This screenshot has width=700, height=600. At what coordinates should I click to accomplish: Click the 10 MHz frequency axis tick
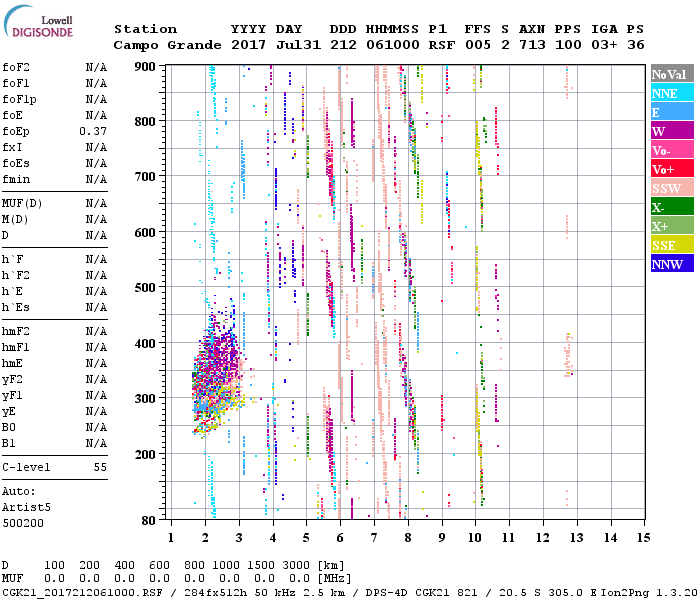[476, 537]
